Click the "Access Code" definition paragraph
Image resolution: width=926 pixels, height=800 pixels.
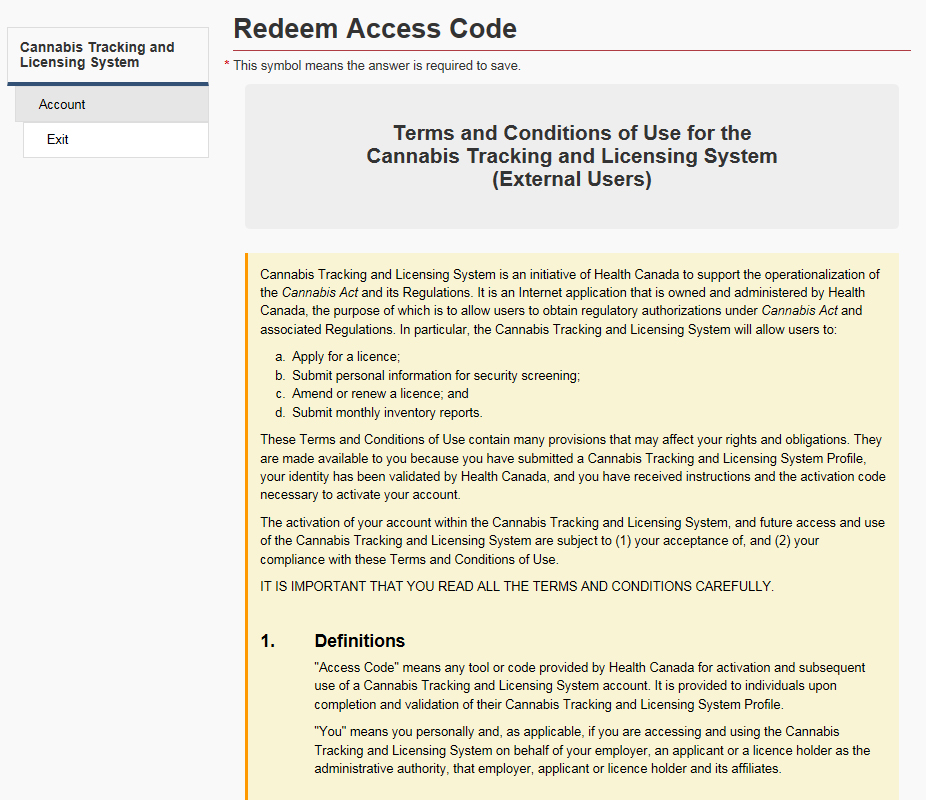point(590,685)
